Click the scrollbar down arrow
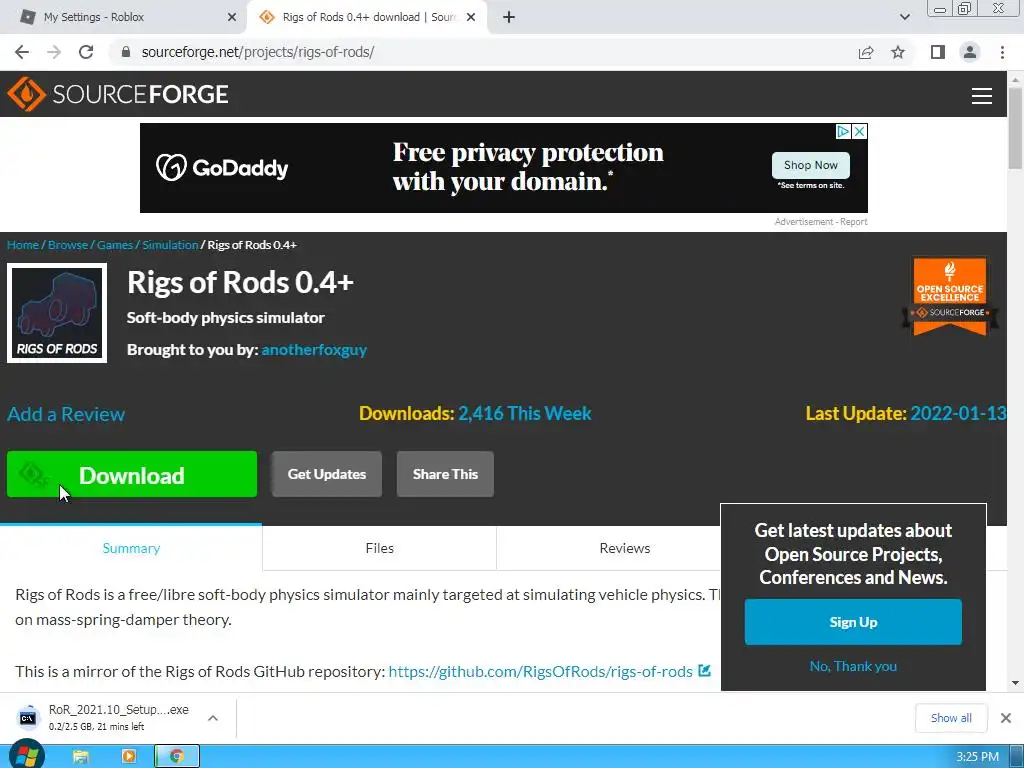Viewport: 1024px width, 768px height. pyautogui.click(x=1015, y=683)
